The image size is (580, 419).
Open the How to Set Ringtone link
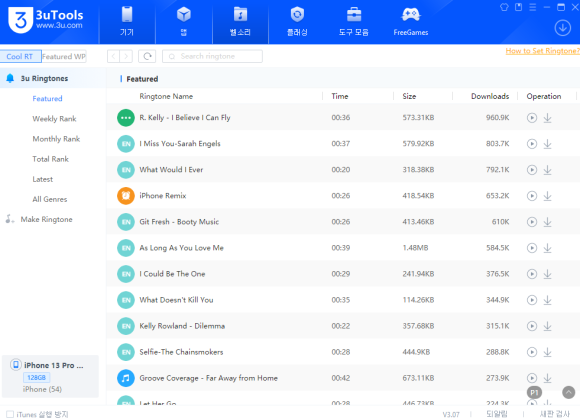[543, 51]
